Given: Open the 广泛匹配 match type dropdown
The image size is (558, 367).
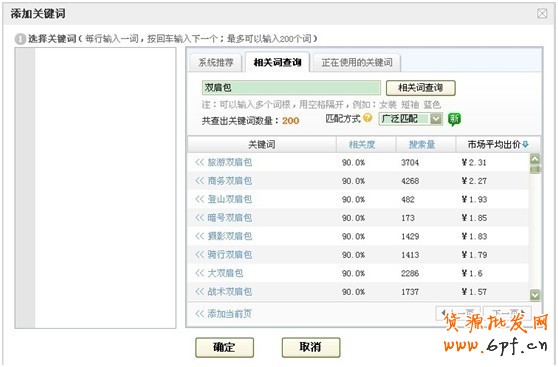Looking at the screenshot, I should click(436, 119).
